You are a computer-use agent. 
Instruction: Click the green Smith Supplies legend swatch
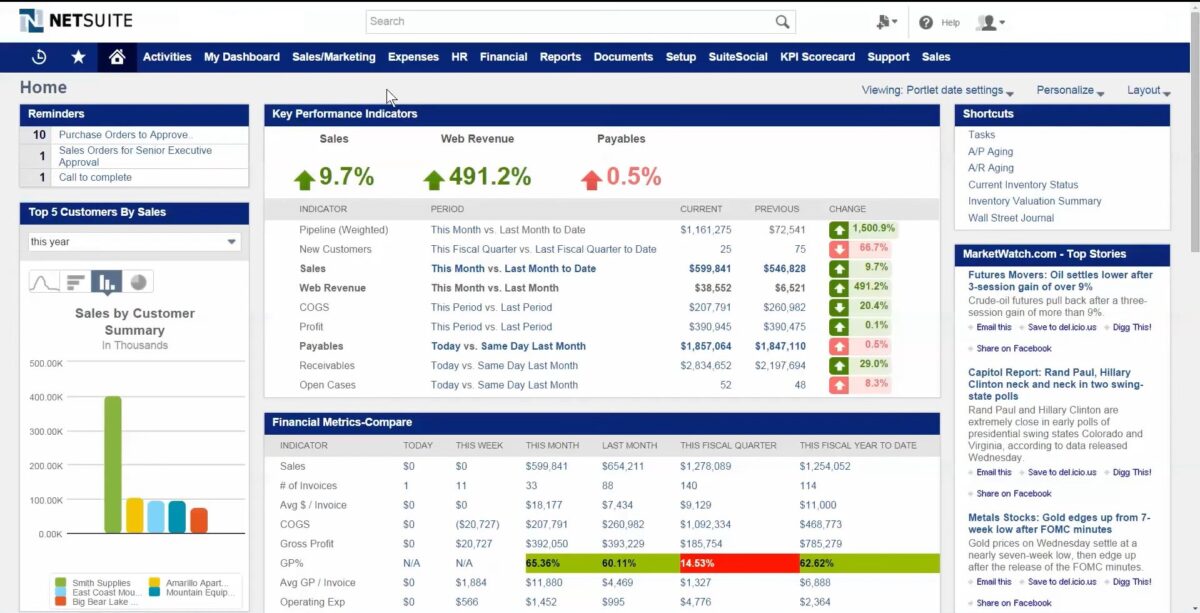(x=60, y=580)
